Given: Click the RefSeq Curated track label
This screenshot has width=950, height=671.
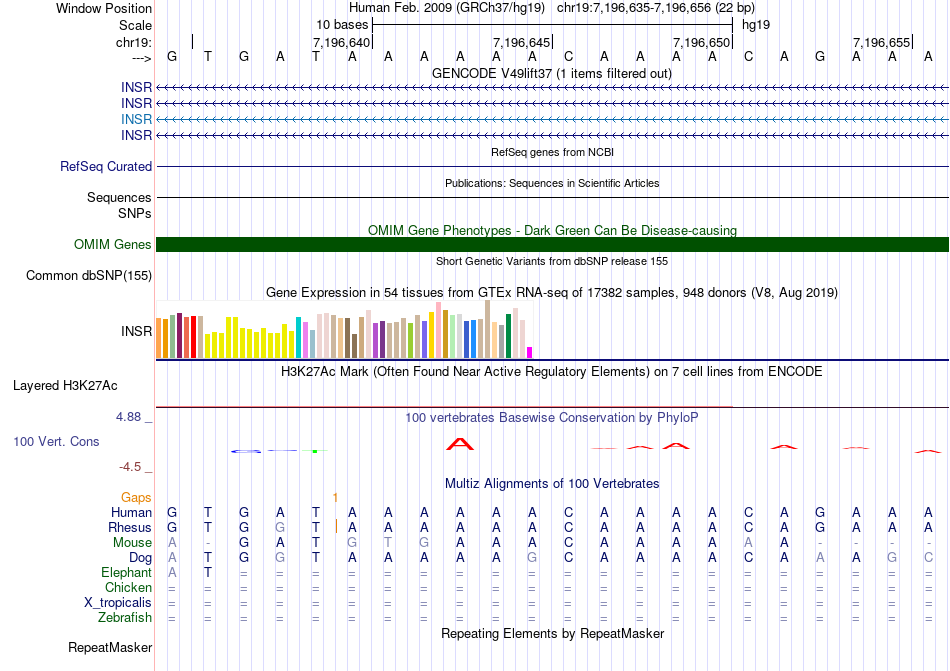Looking at the screenshot, I should click(x=106, y=167).
